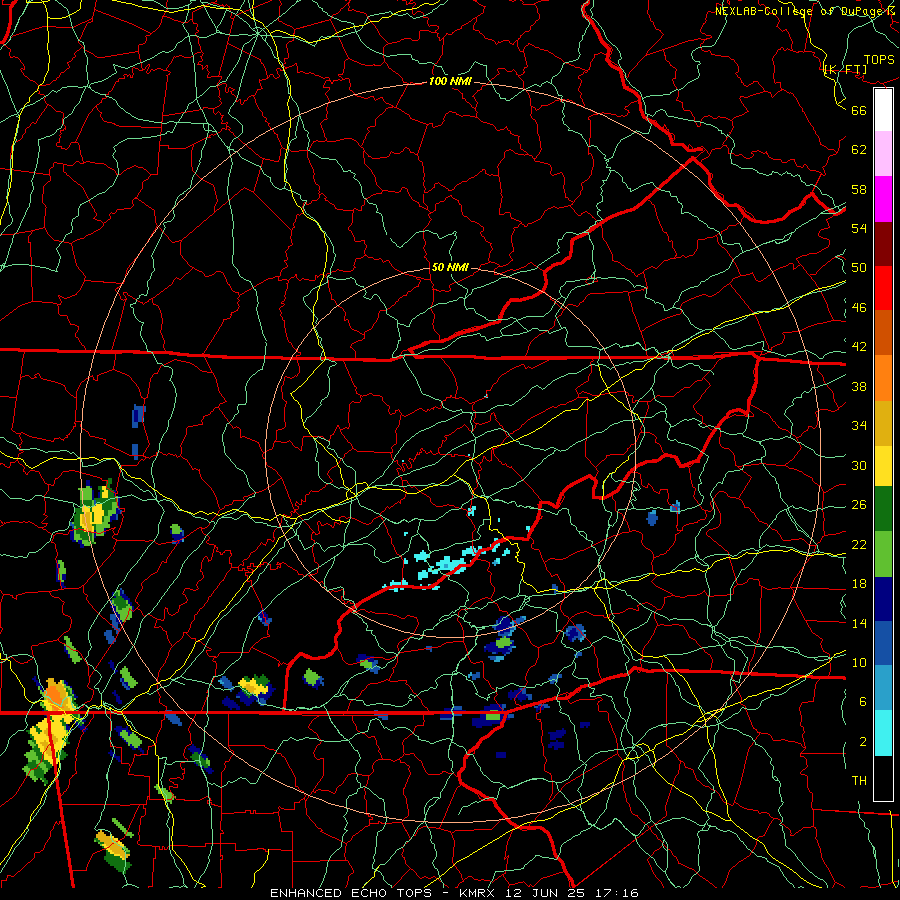Select the light blue 14 kft swatch
Viewport: 900px width, 900px height.
pyautogui.click(x=883, y=688)
